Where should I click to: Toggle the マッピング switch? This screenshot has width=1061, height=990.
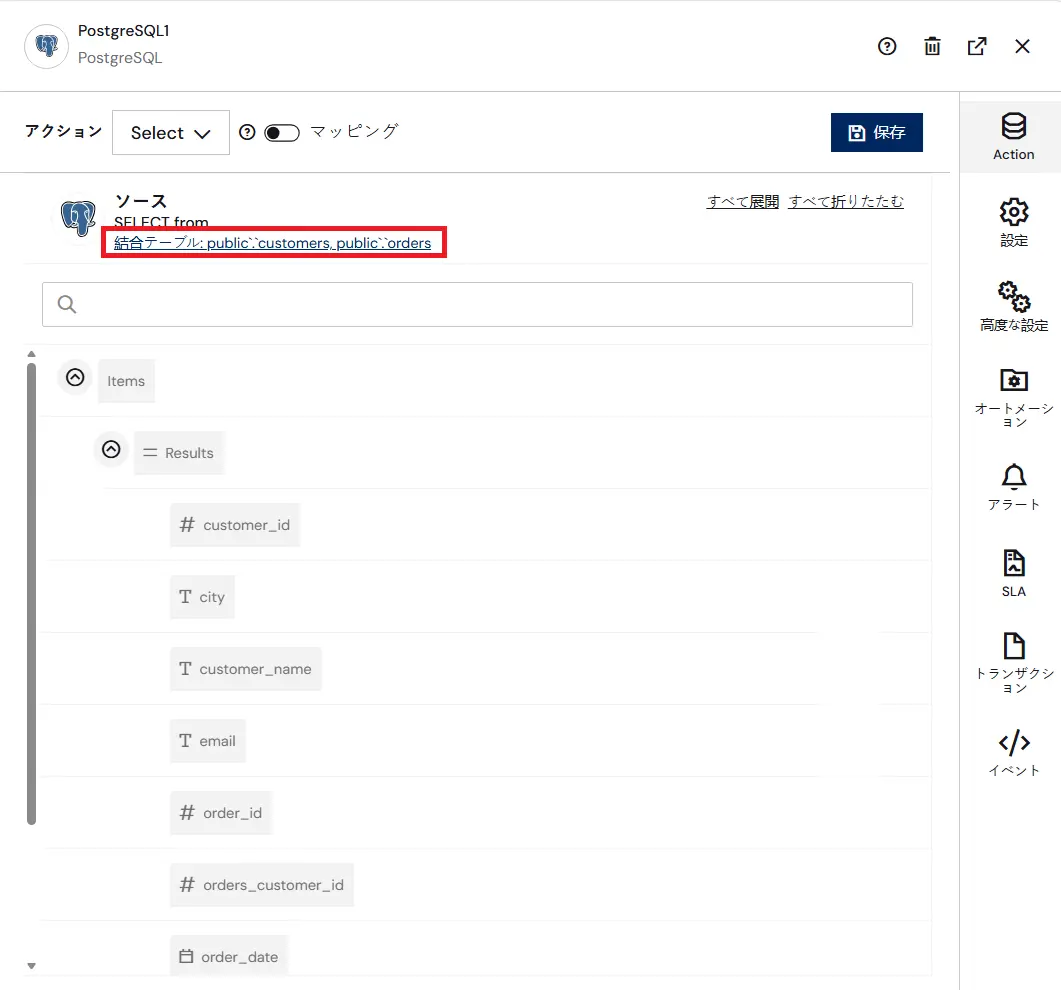281,133
